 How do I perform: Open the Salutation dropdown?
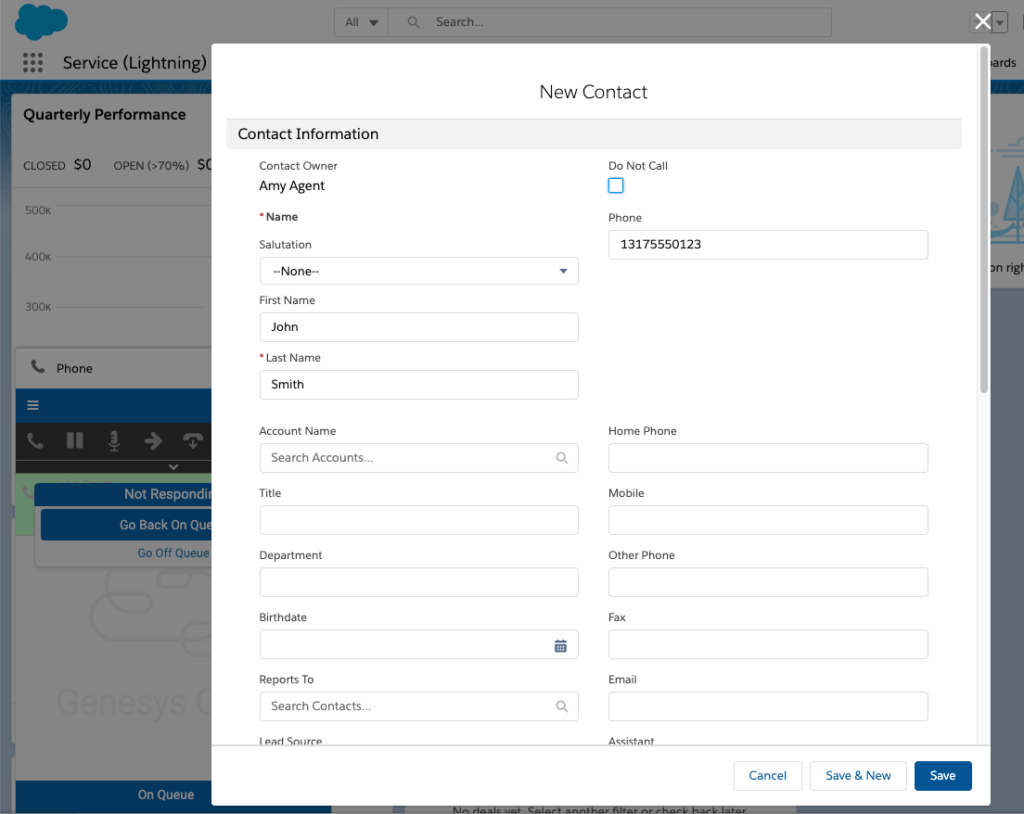(x=418, y=270)
